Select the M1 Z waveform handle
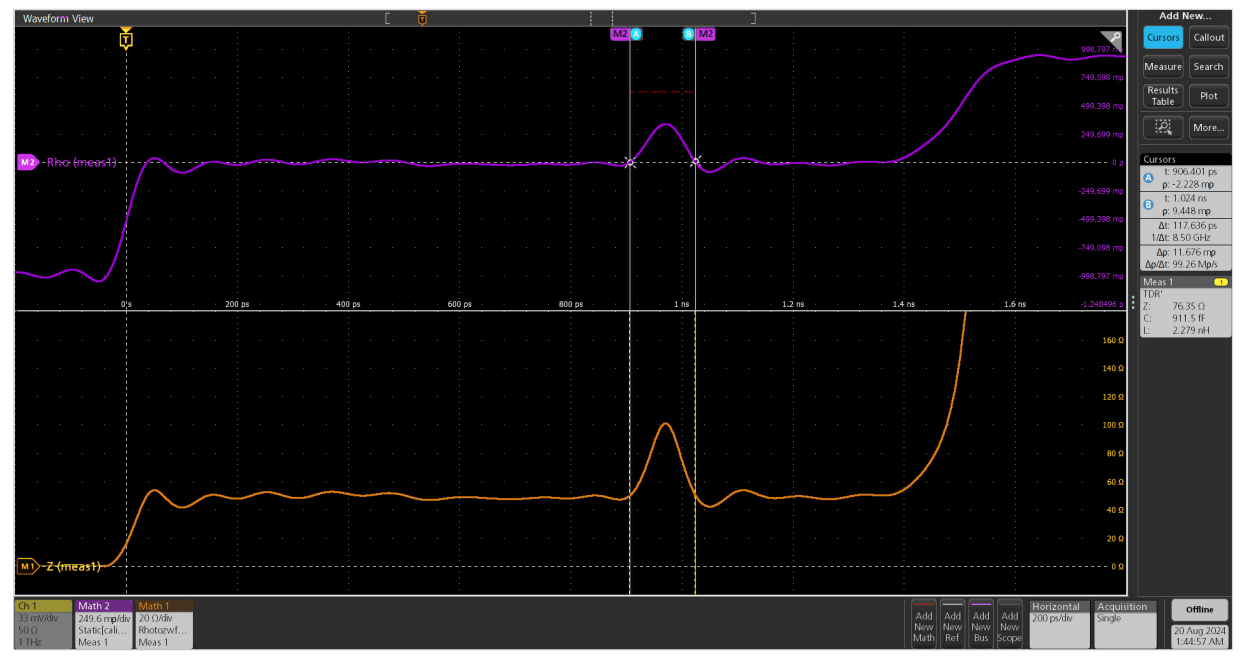Image resolution: width=1247 pixels, height=658 pixels. pyautogui.click(x=28, y=567)
